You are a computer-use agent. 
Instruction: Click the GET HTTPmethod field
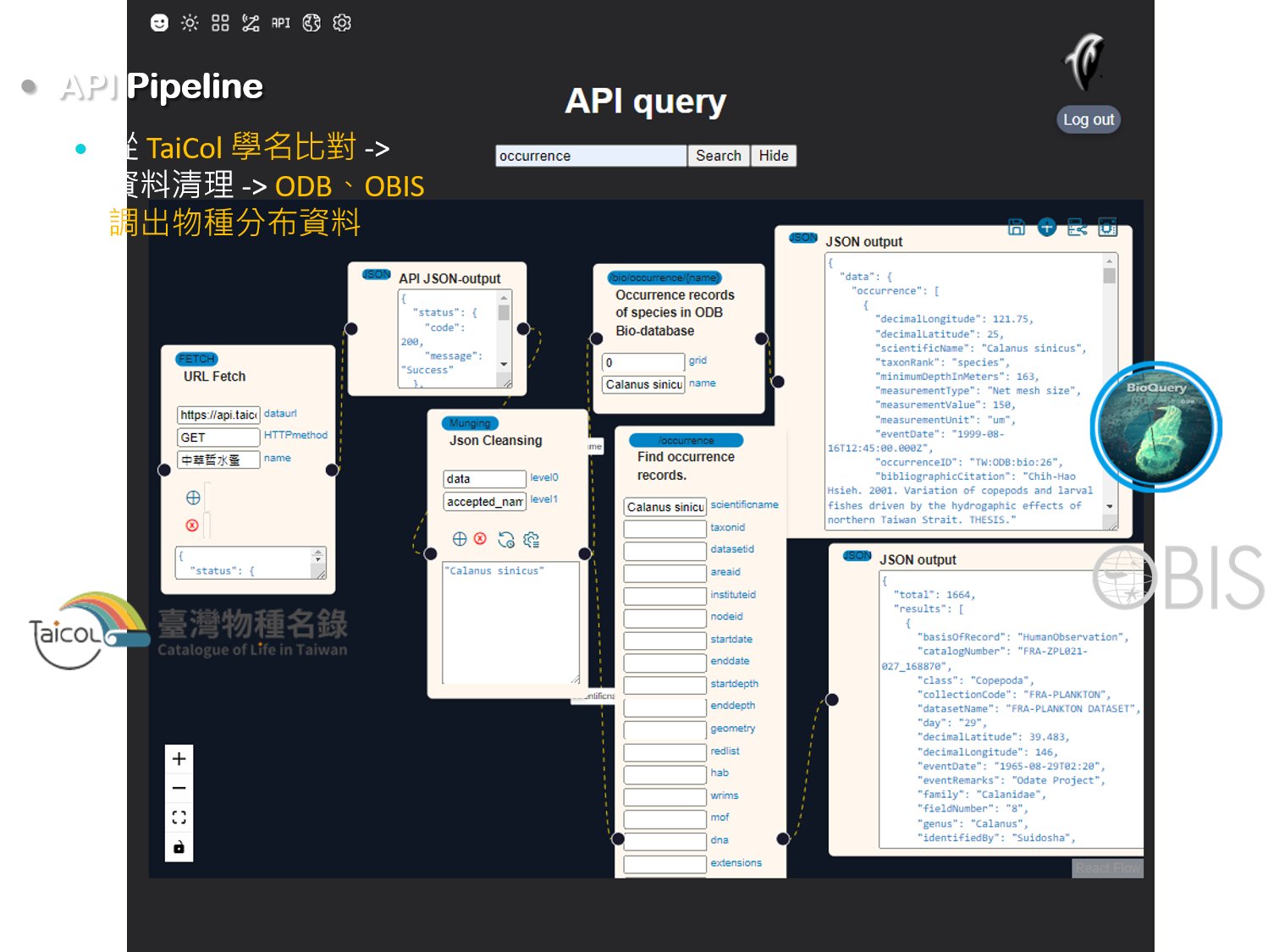pos(218,437)
